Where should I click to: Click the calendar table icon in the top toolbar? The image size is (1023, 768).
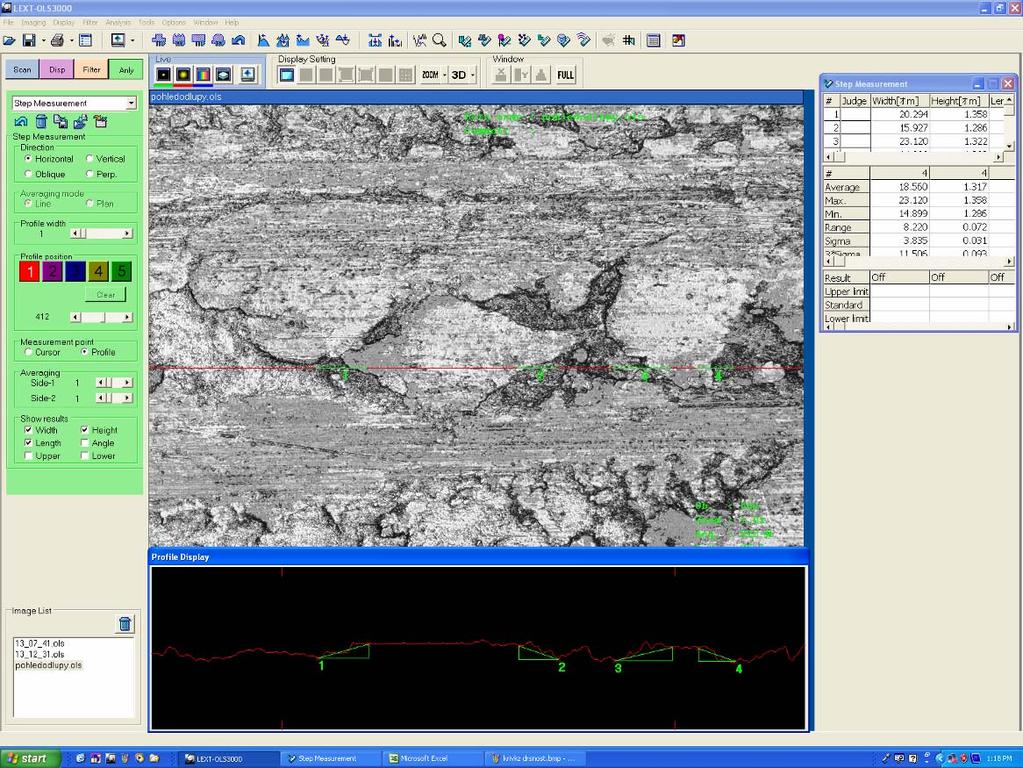click(653, 40)
